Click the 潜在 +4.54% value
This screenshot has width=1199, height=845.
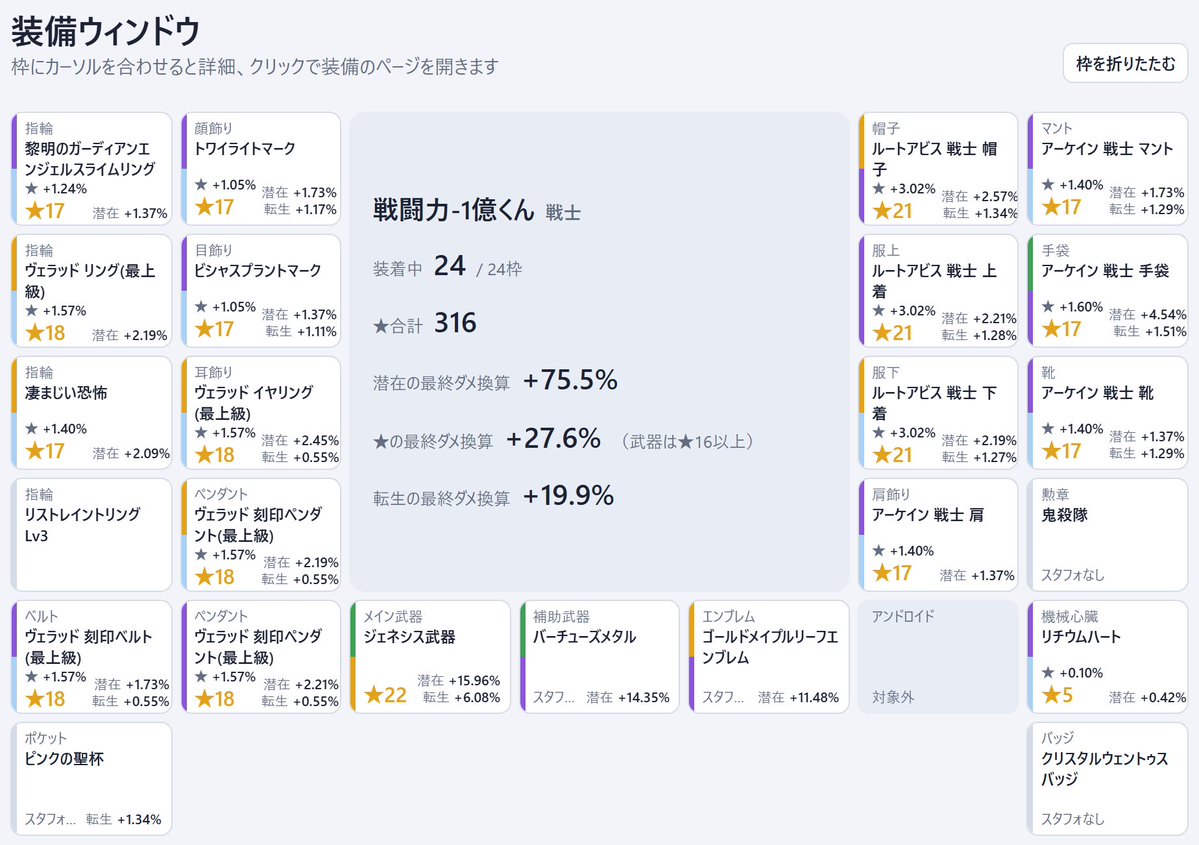1148,314
